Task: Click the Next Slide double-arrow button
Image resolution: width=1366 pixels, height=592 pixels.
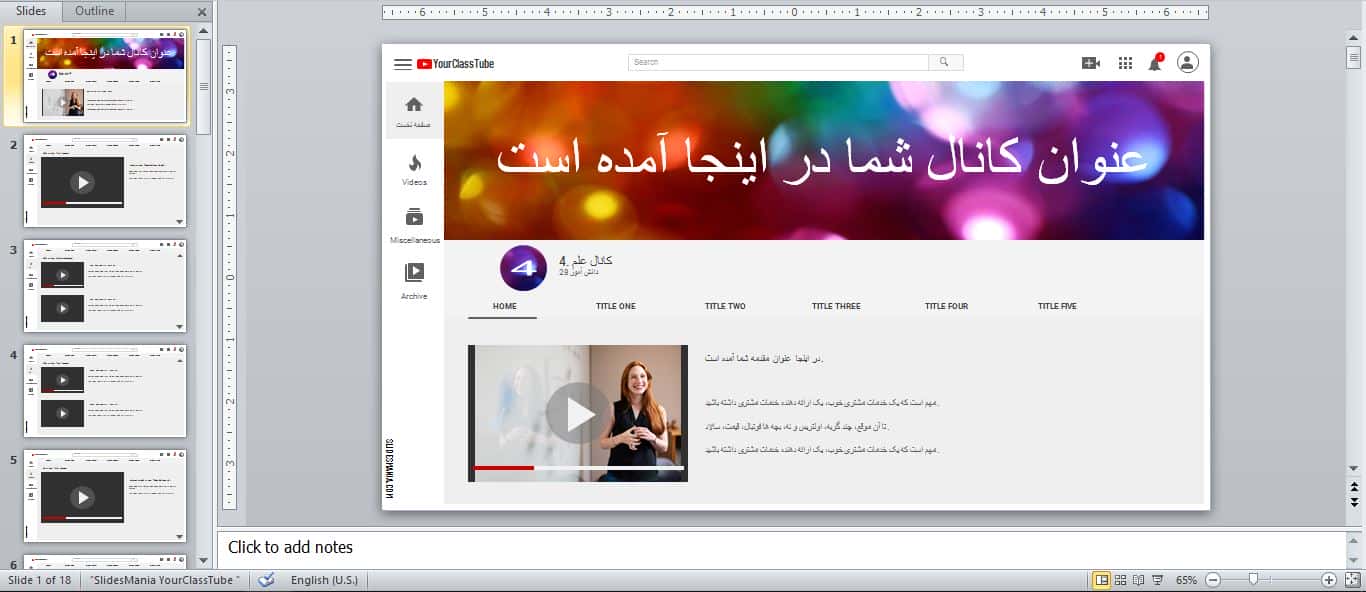Action: (x=1354, y=501)
